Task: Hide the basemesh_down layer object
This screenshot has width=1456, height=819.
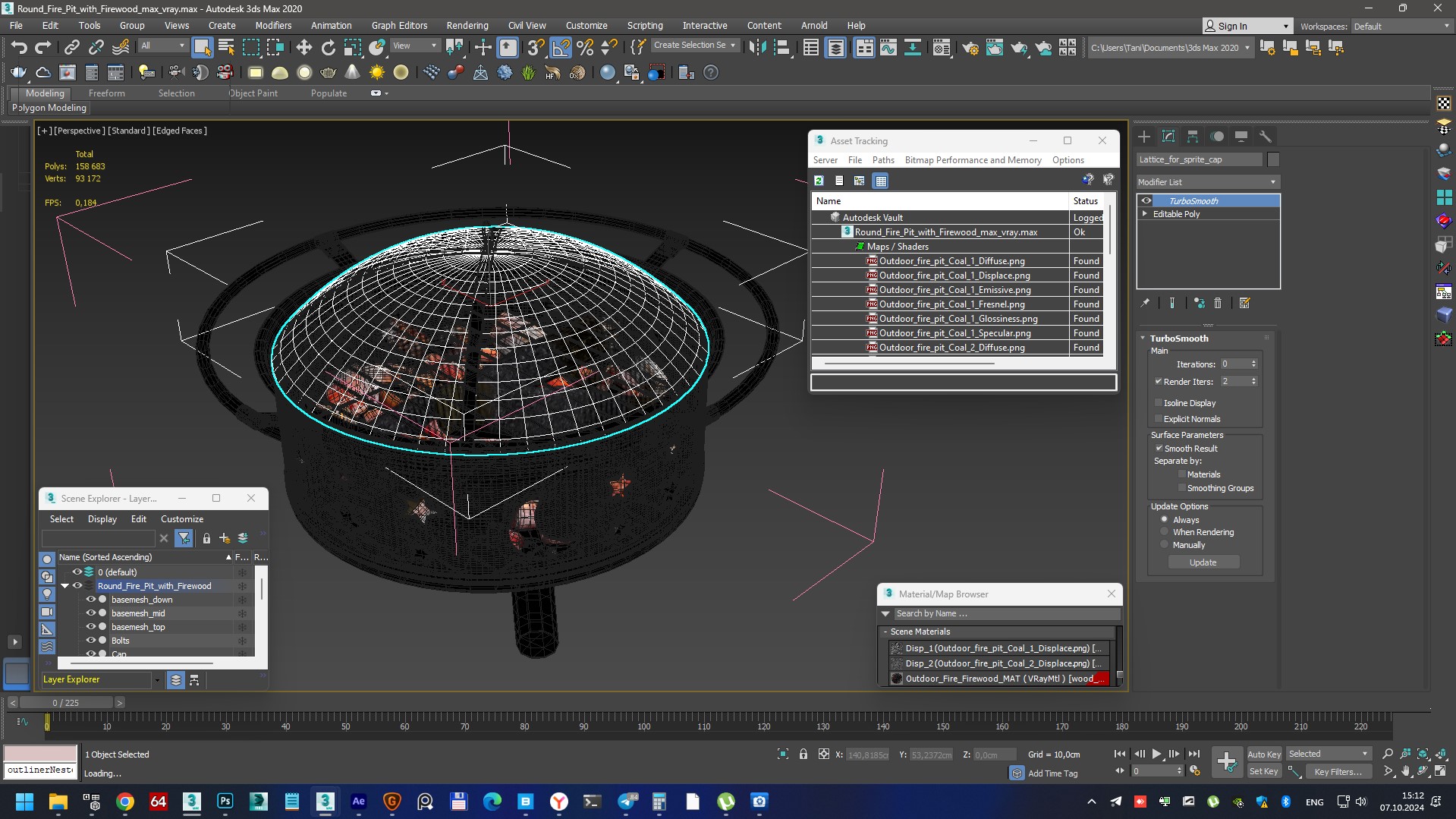Action: tap(90, 600)
